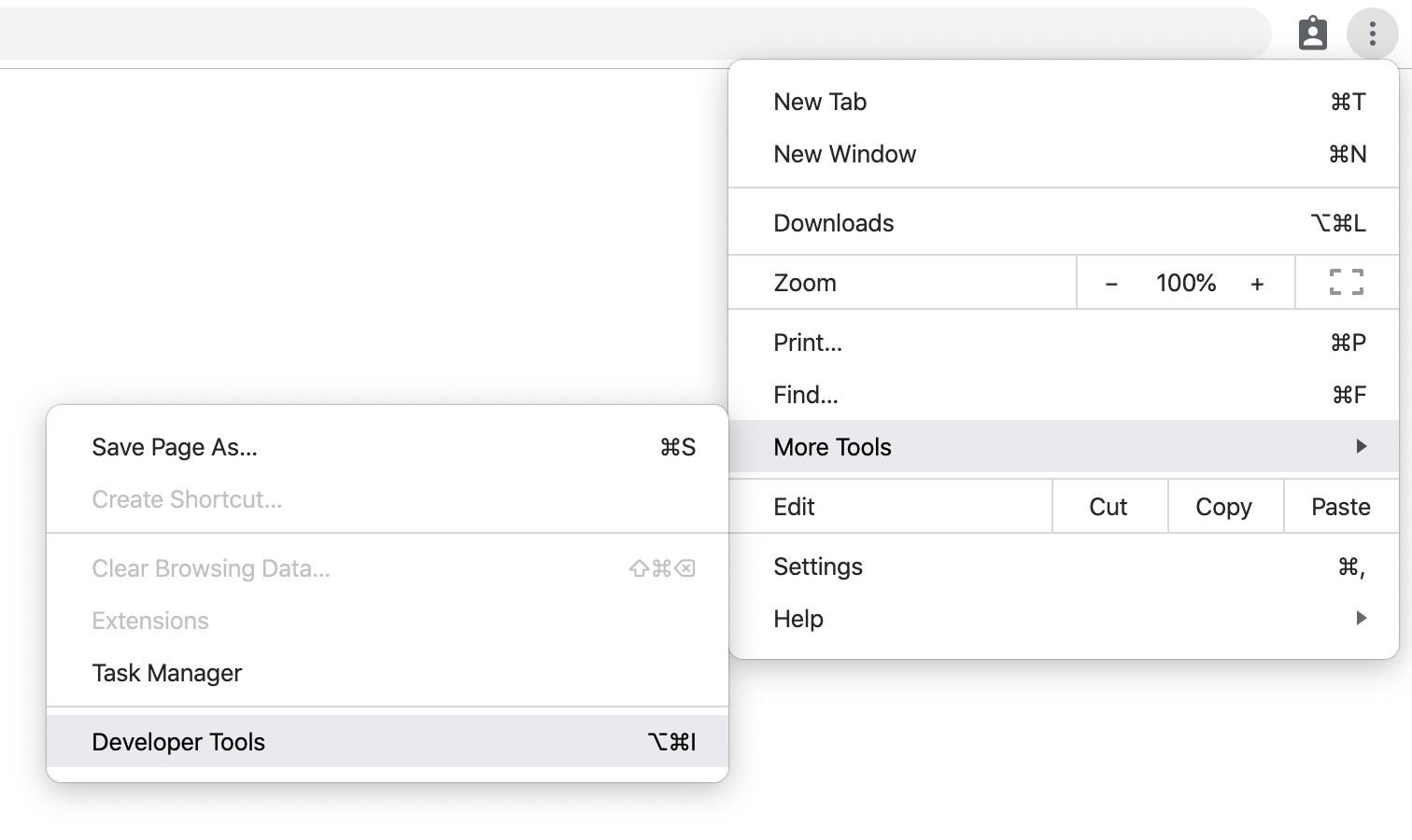Open Settings from the menu

[1064, 567]
